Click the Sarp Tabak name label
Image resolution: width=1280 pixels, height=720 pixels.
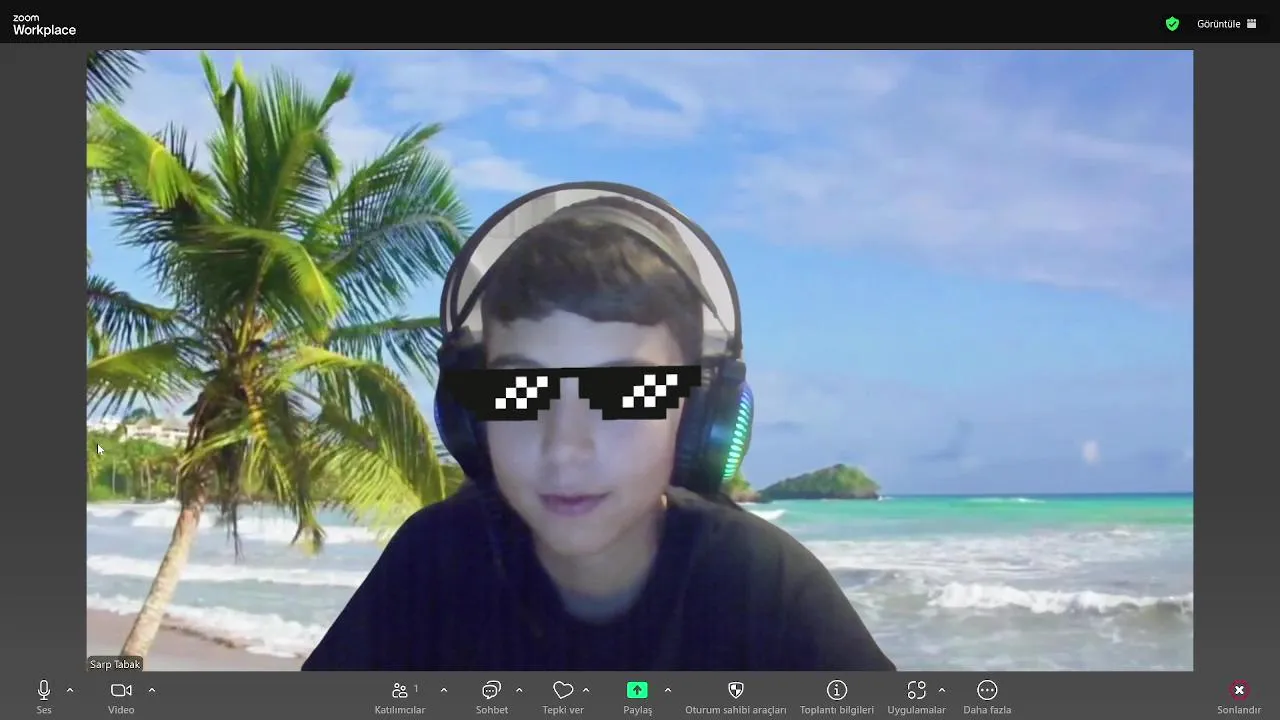[x=115, y=664]
